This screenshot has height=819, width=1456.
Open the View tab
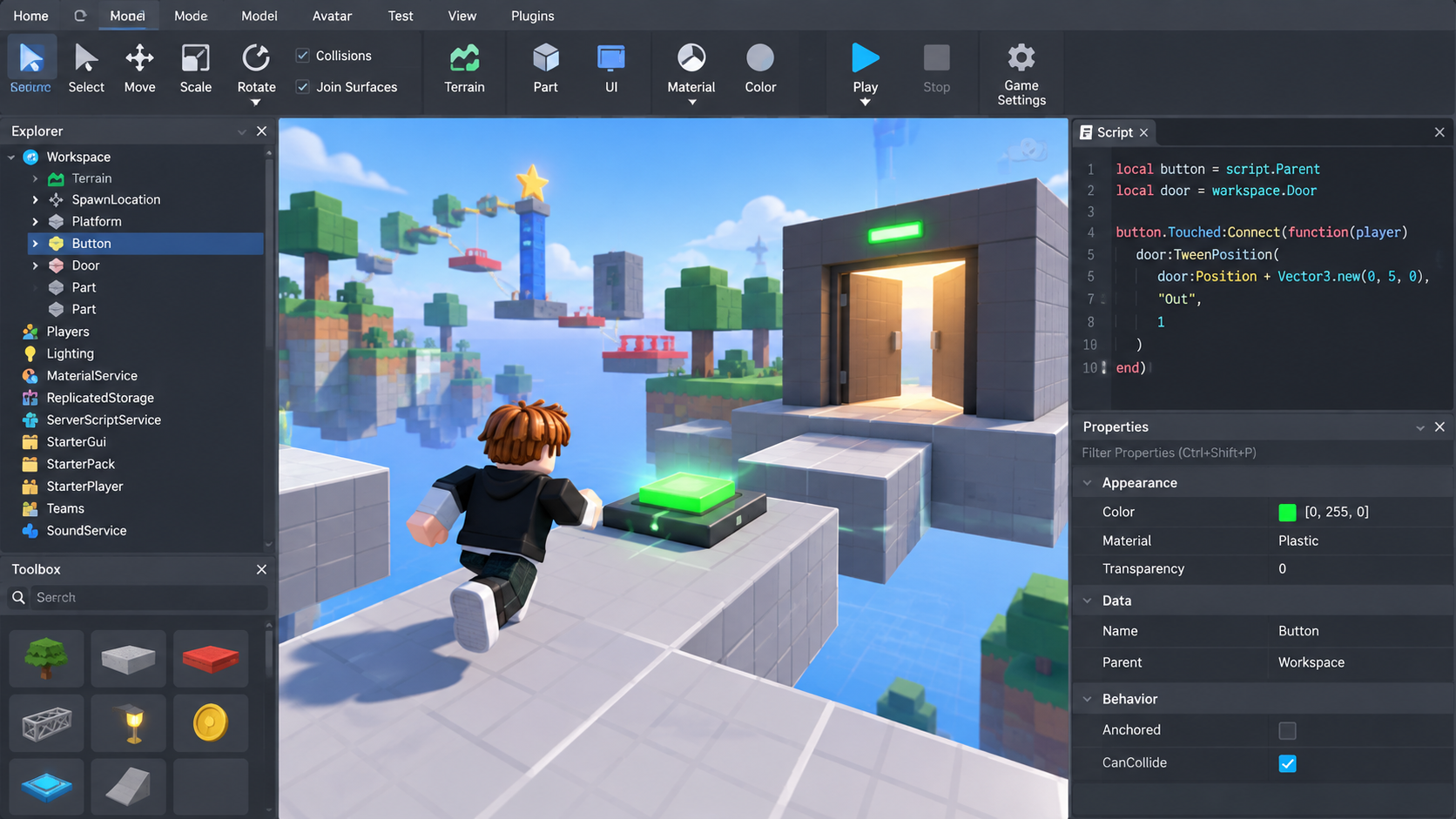462,16
